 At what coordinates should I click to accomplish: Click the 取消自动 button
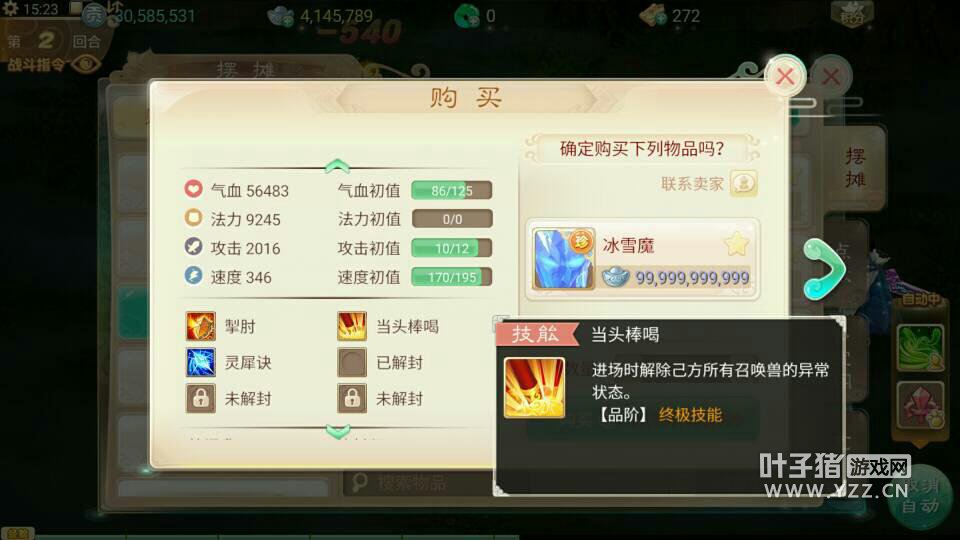(x=920, y=497)
